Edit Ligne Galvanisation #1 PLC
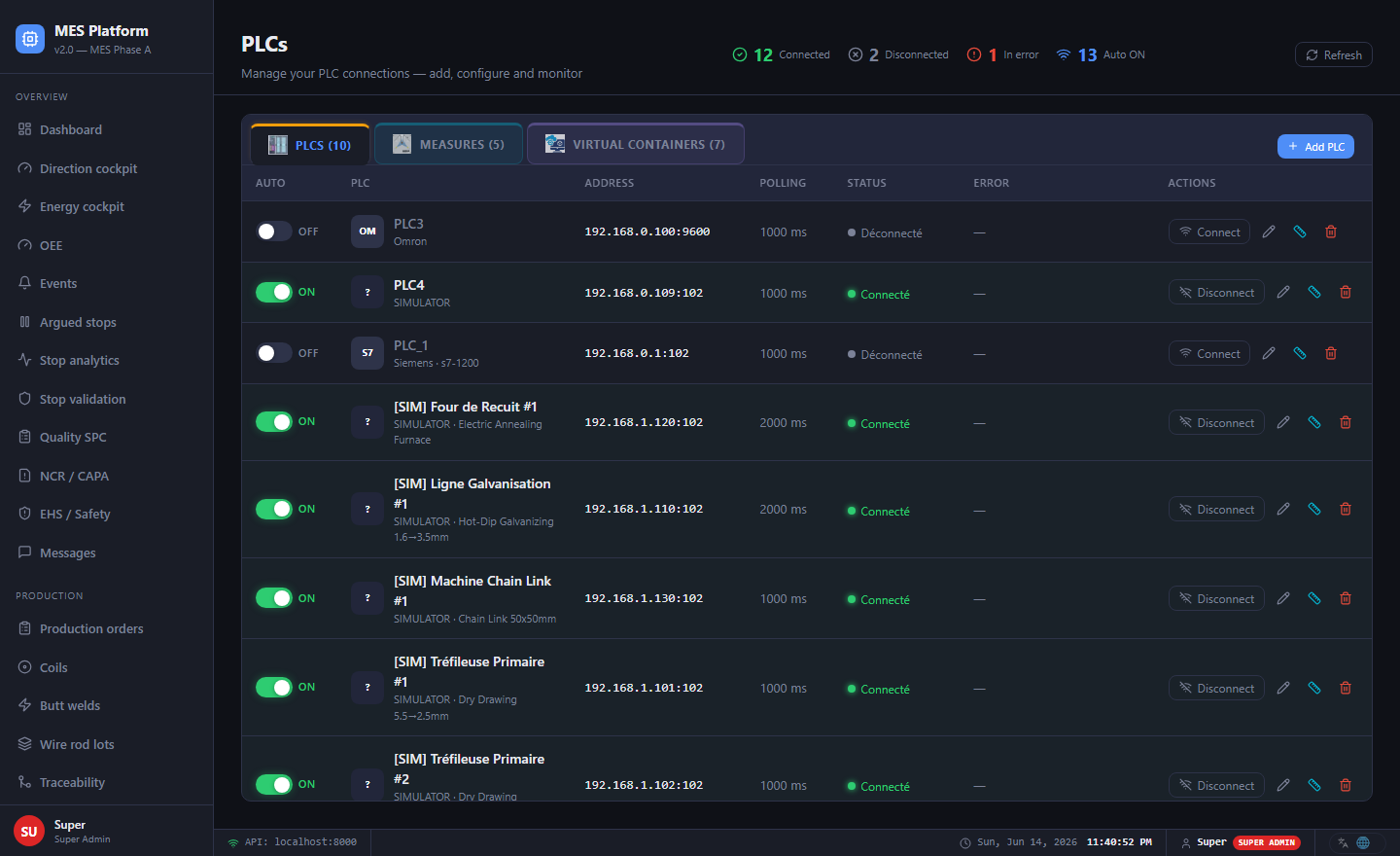The width and height of the screenshot is (1400, 856). (x=1283, y=509)
